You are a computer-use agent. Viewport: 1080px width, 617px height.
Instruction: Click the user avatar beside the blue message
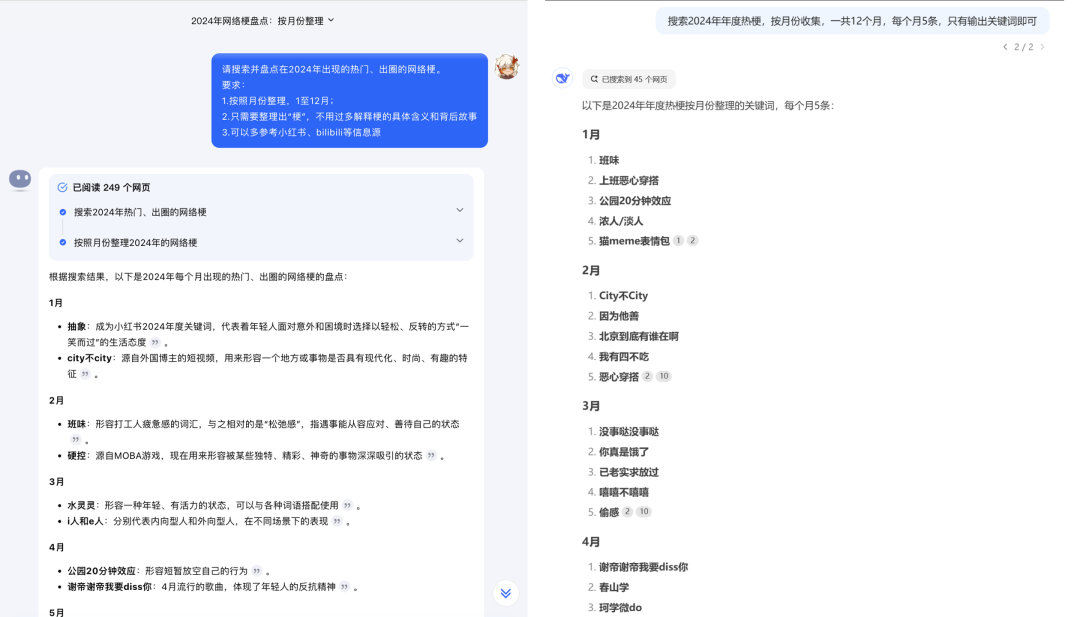tap(507, 67)
